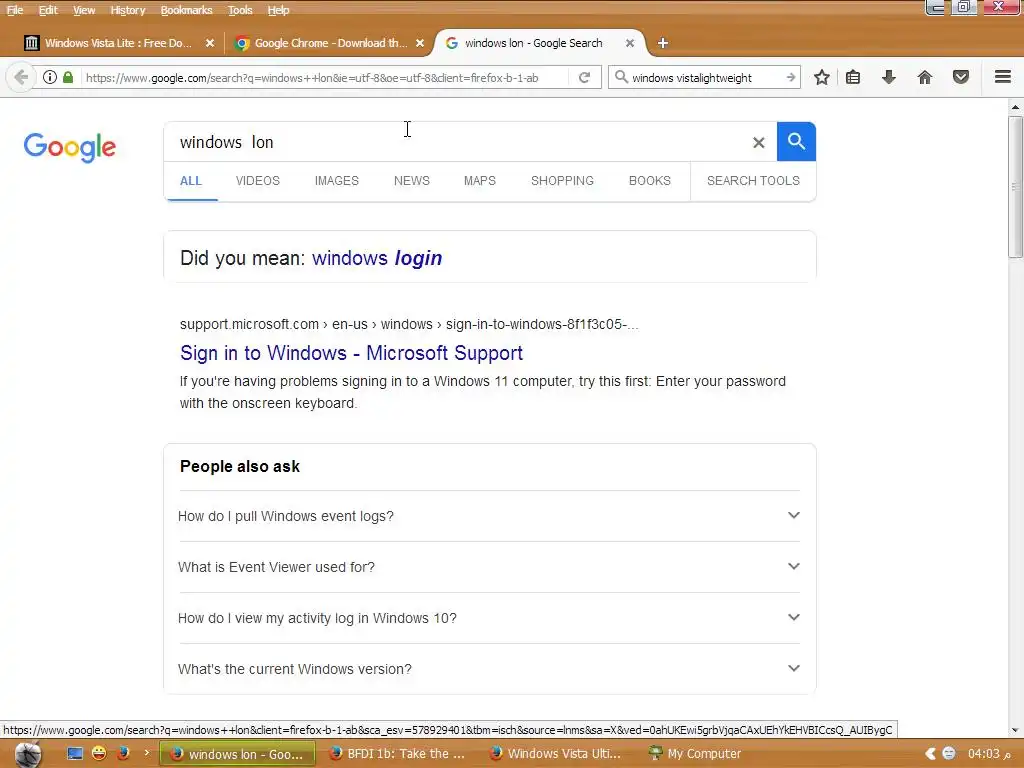1024x768 pixels.
Task: Reload the page with the refresh icon
Action: (584, 78)
